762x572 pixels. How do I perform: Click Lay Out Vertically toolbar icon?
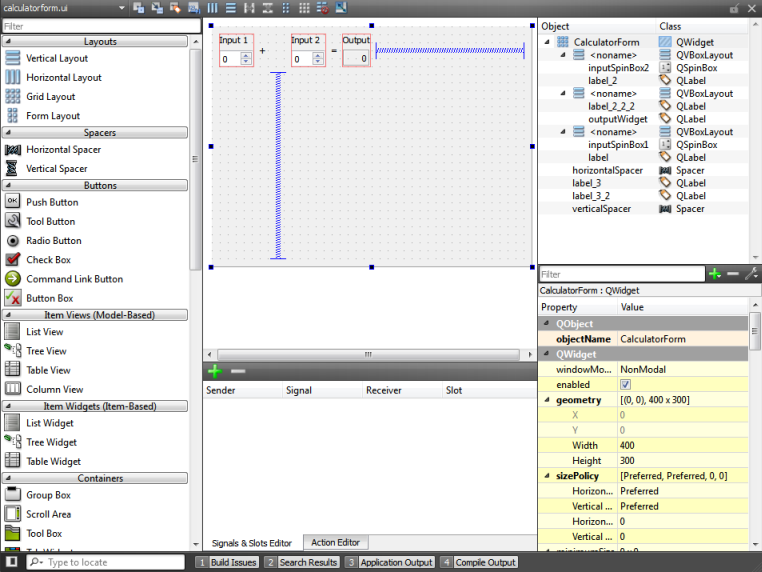231,8
